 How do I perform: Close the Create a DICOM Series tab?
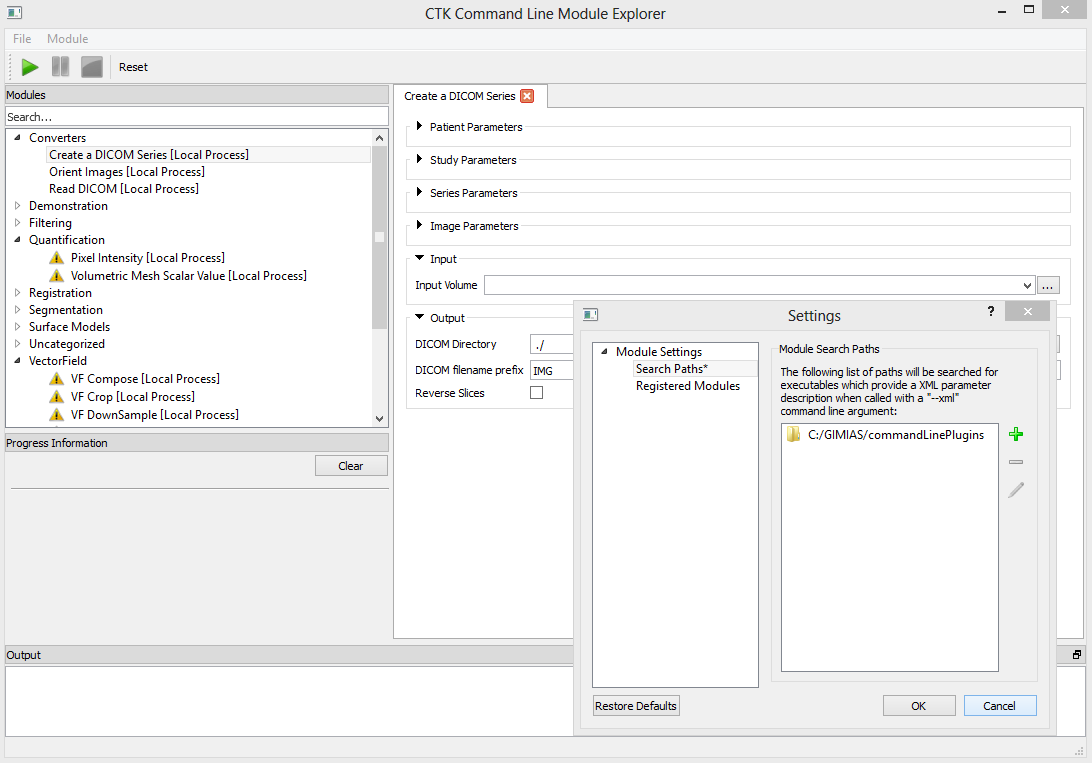[527, 96]
